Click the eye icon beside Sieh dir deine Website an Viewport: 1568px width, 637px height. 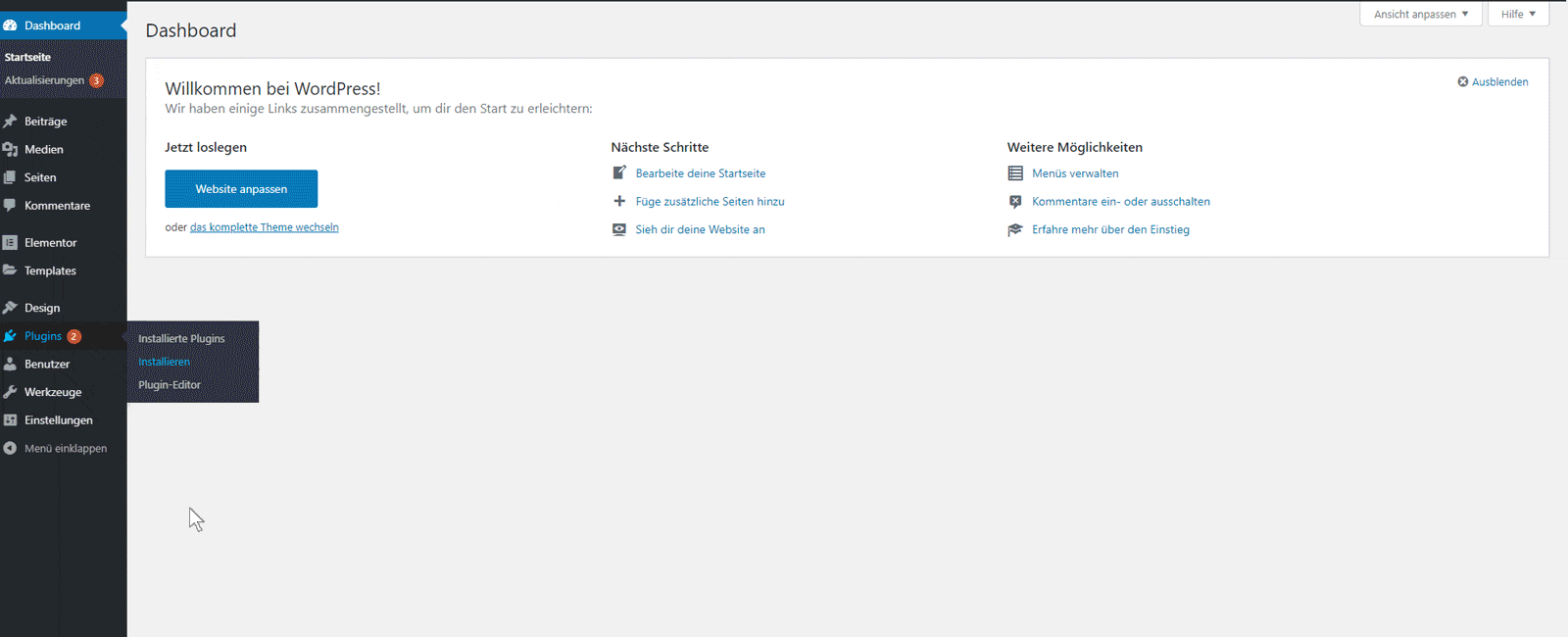click(x=619, y=229)
